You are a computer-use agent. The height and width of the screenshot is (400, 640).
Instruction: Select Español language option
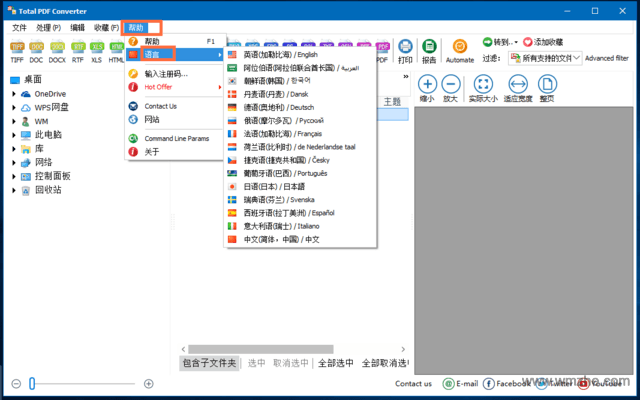[x=300, y=213]
